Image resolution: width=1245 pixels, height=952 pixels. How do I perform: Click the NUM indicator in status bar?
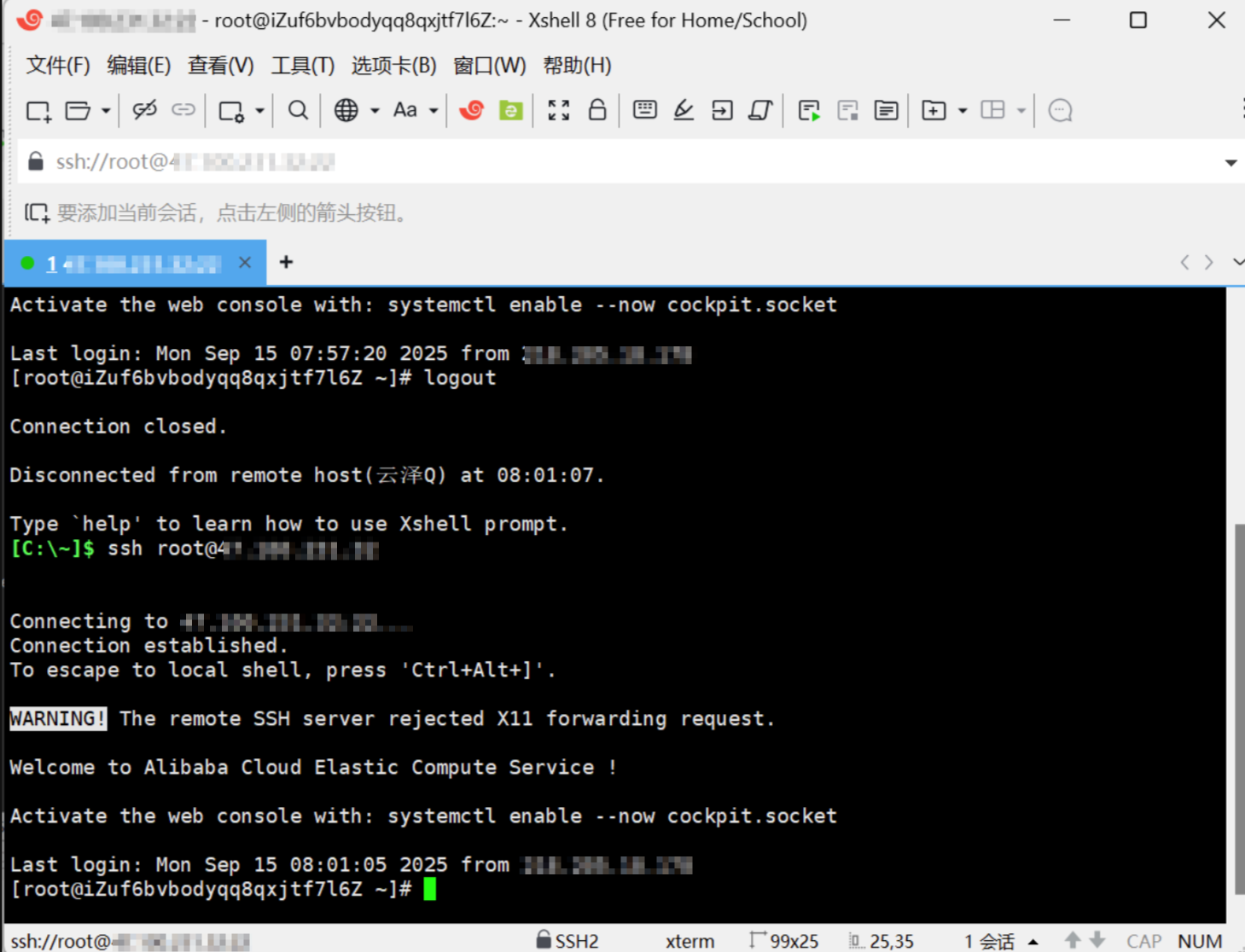click(1200, 942)
